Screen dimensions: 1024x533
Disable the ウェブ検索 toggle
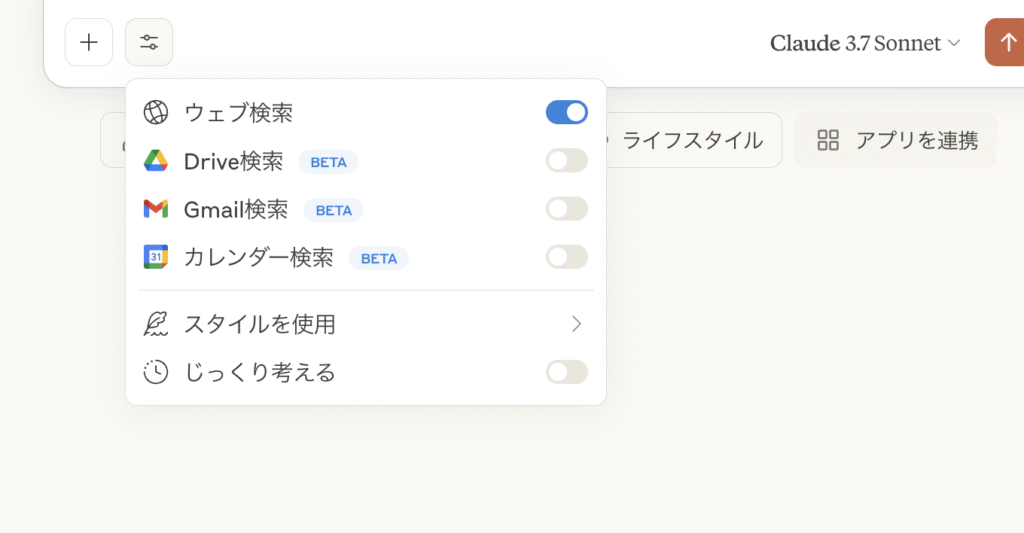[x=567, y=112]
